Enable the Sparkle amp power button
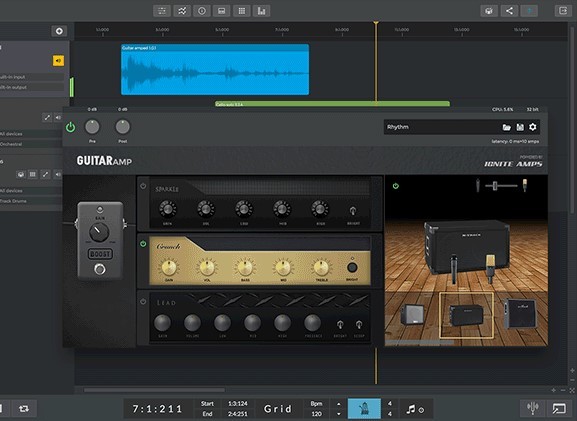The image size is (577, 421). (143, 186)
